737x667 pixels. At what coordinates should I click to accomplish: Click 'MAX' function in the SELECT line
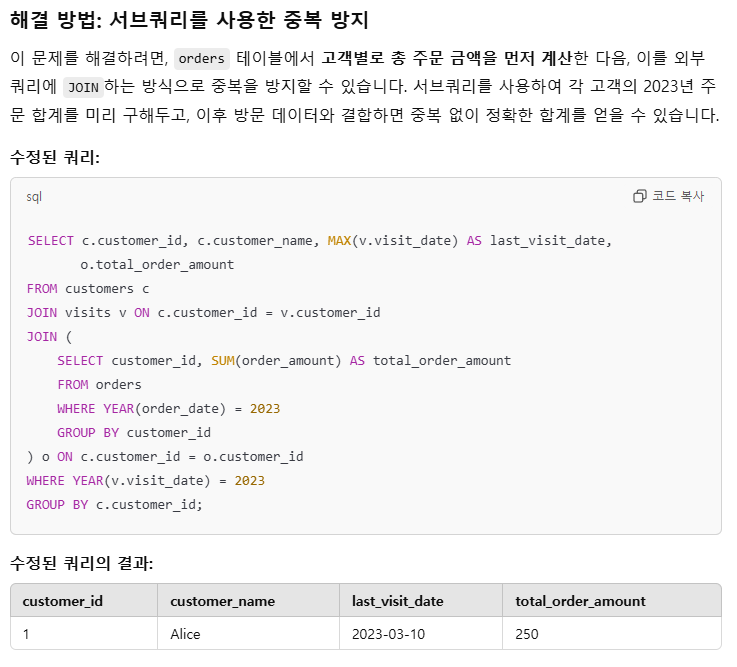point(339,241)
